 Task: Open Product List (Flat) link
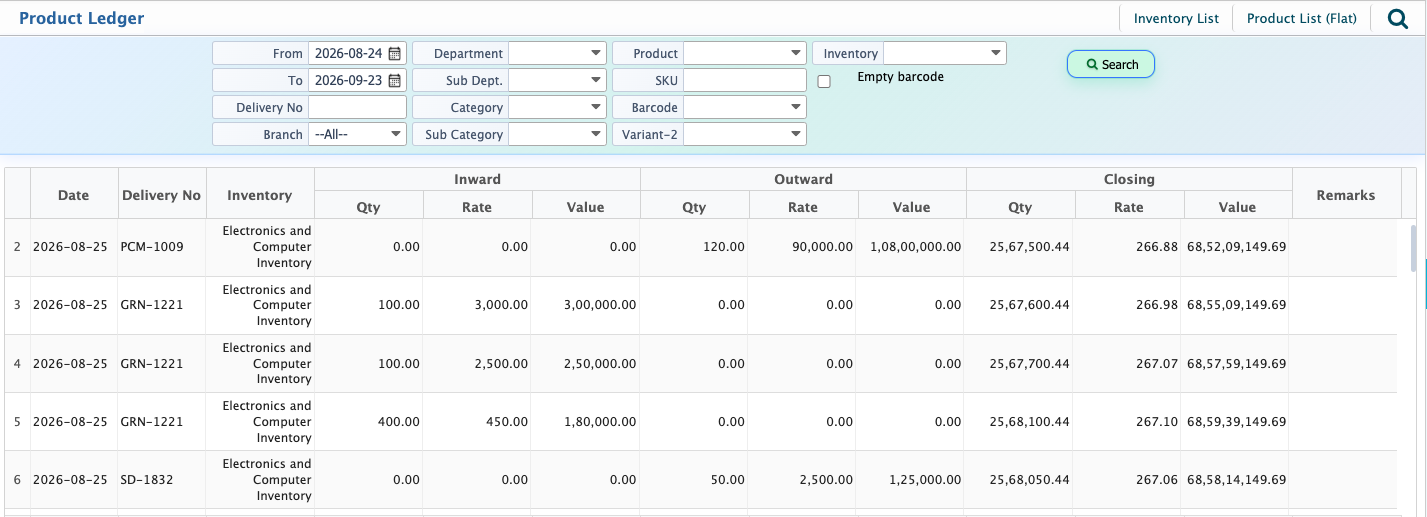pos(1302,18)
